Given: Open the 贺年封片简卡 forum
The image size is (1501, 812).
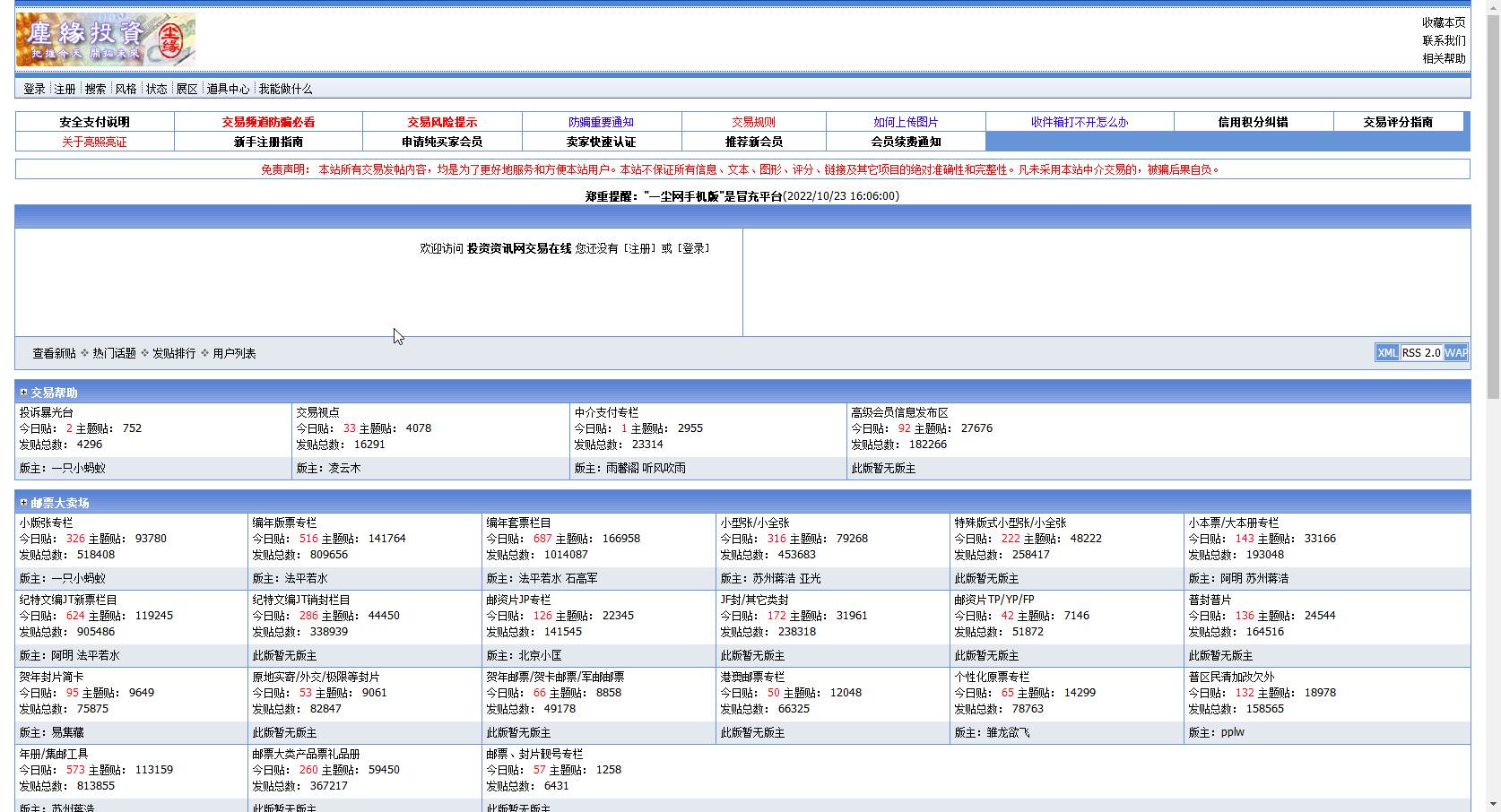Looking at the screenshot, I should [52, 677].
